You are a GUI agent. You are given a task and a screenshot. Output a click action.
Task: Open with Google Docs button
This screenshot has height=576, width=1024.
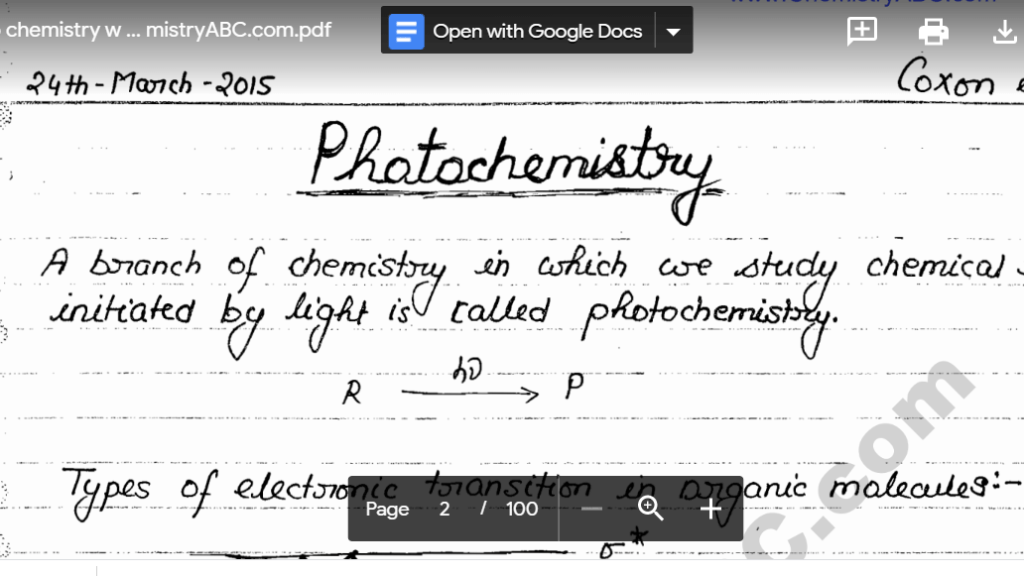tap(518, 31)
